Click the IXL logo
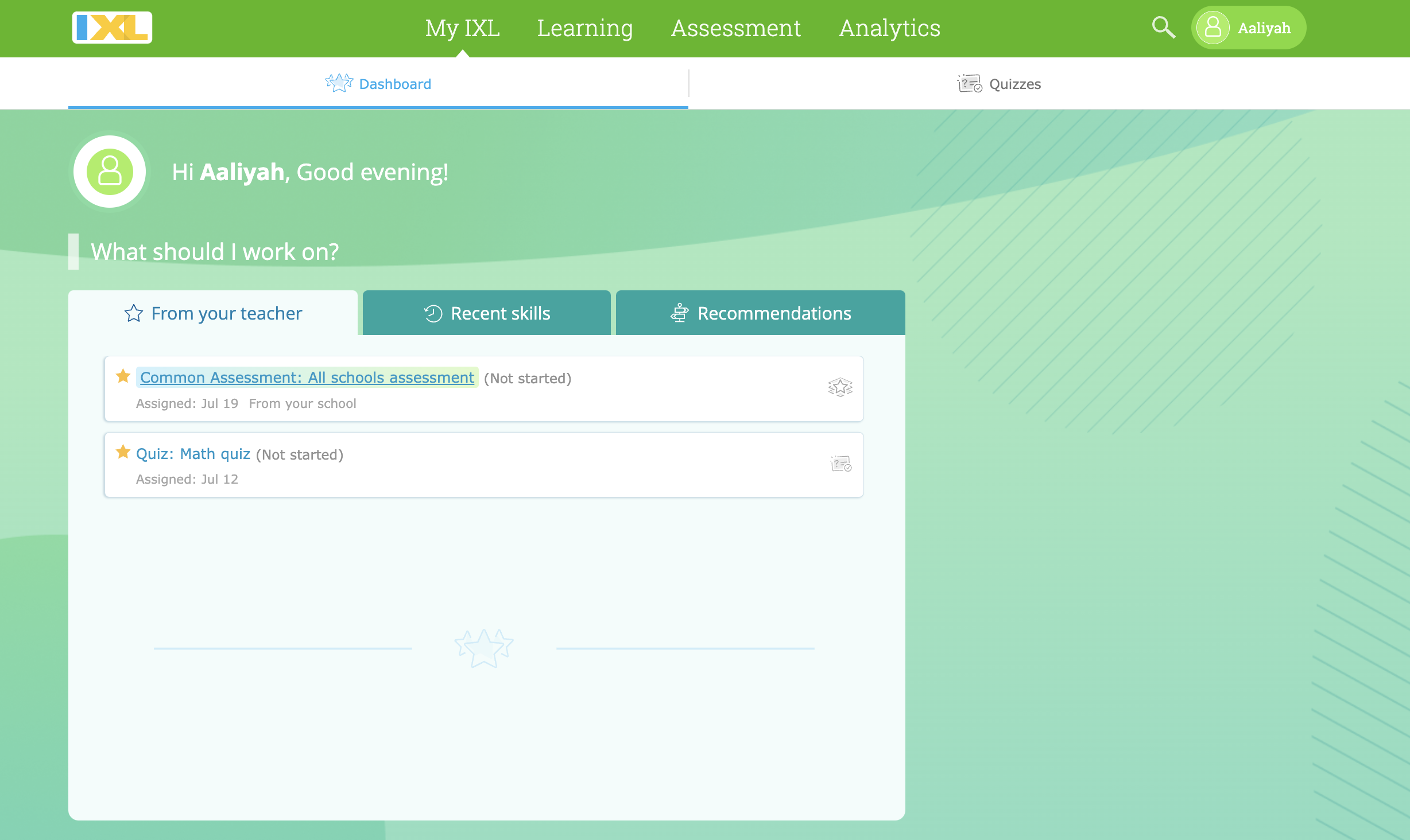Viewport: 1410px width, 840px height. [x=112, y=28]
